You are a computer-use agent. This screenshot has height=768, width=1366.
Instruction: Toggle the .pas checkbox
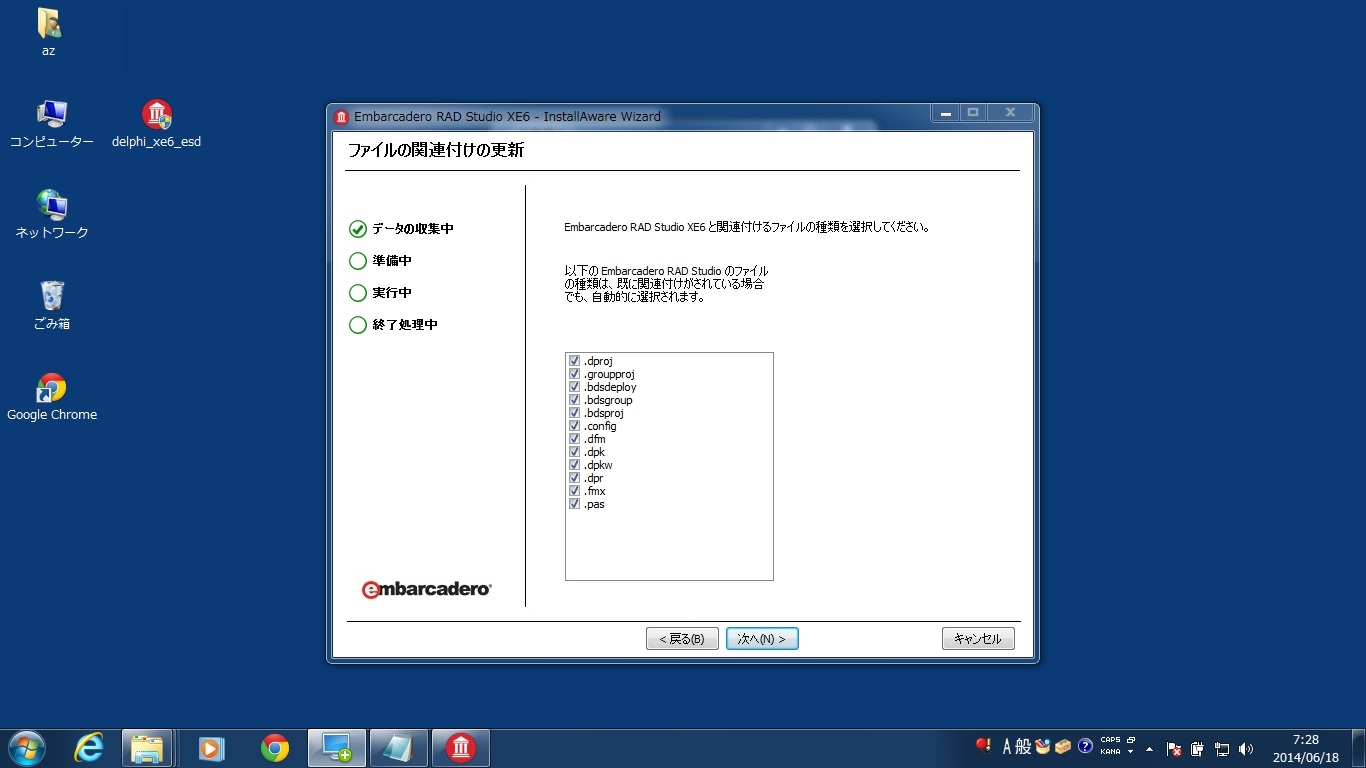click(x=575, y=504)
